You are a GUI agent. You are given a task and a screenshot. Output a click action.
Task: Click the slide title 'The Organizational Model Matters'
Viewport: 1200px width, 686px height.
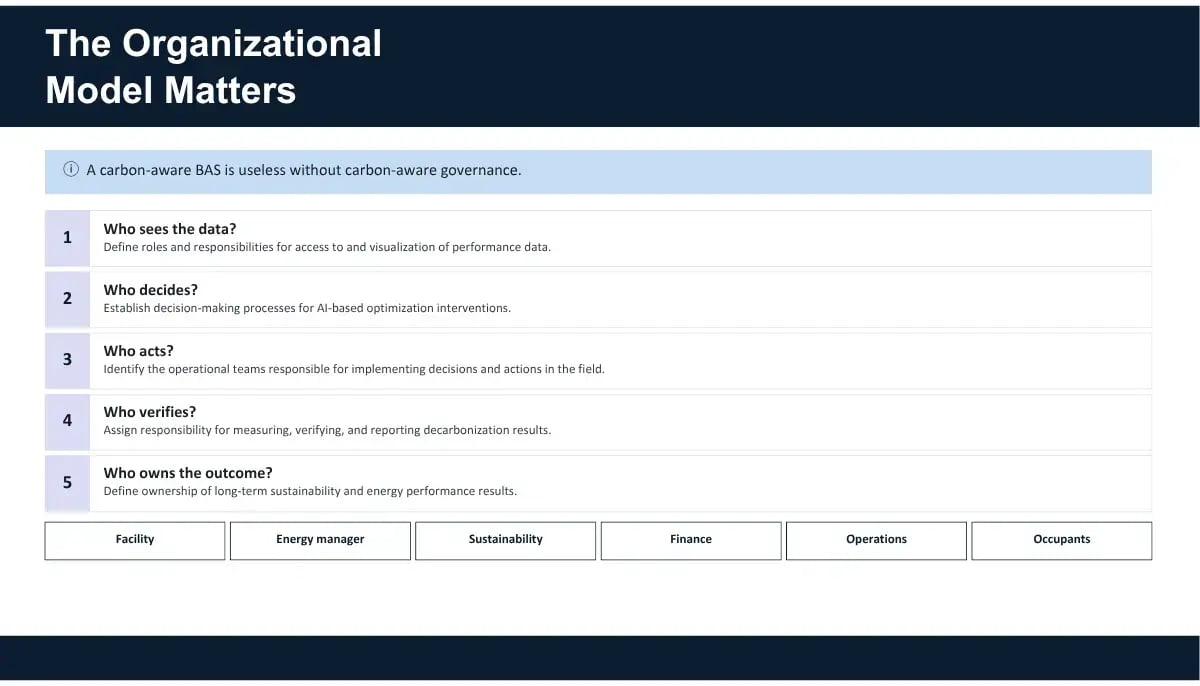(x=214, y=66)
